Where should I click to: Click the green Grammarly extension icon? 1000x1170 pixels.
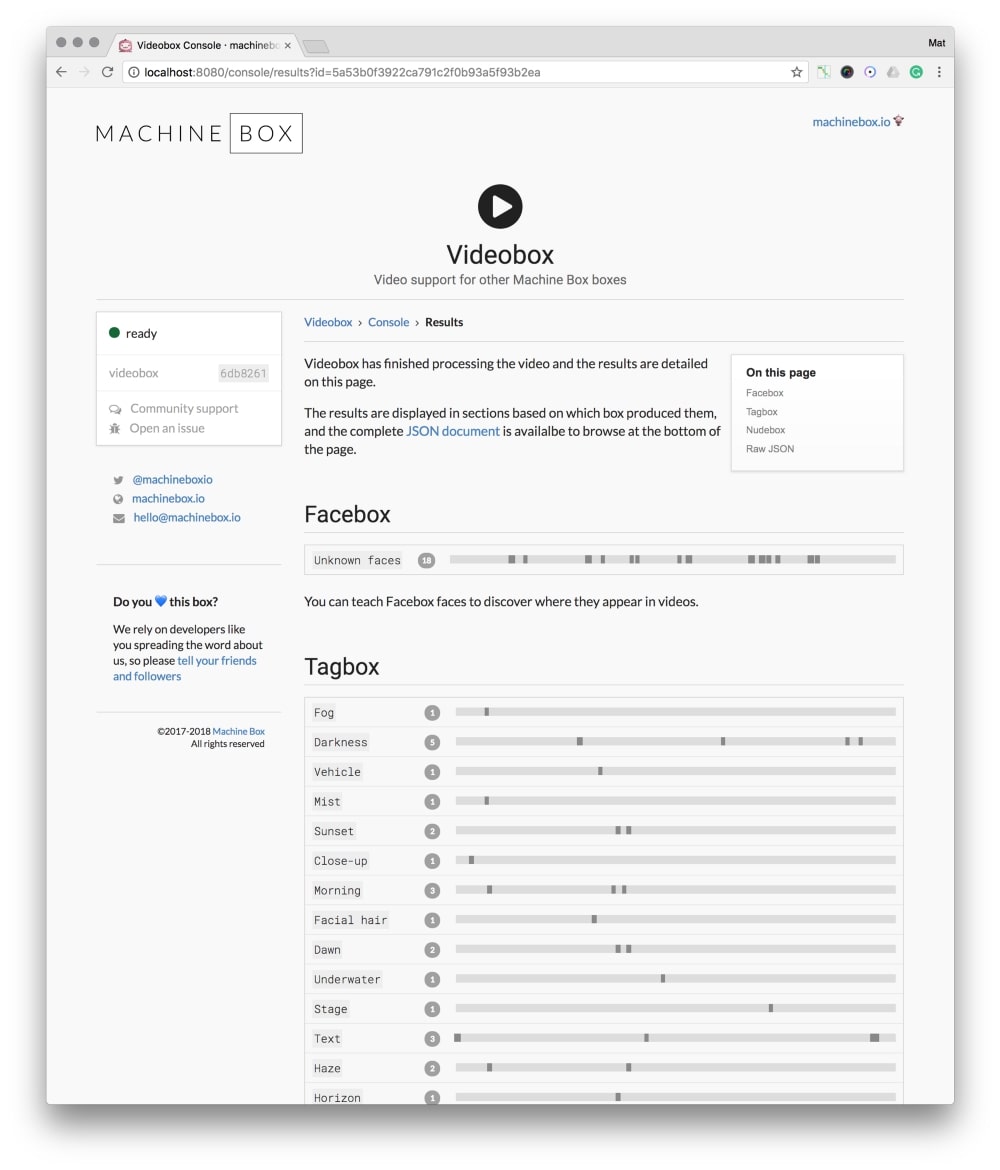pos(916,72)
